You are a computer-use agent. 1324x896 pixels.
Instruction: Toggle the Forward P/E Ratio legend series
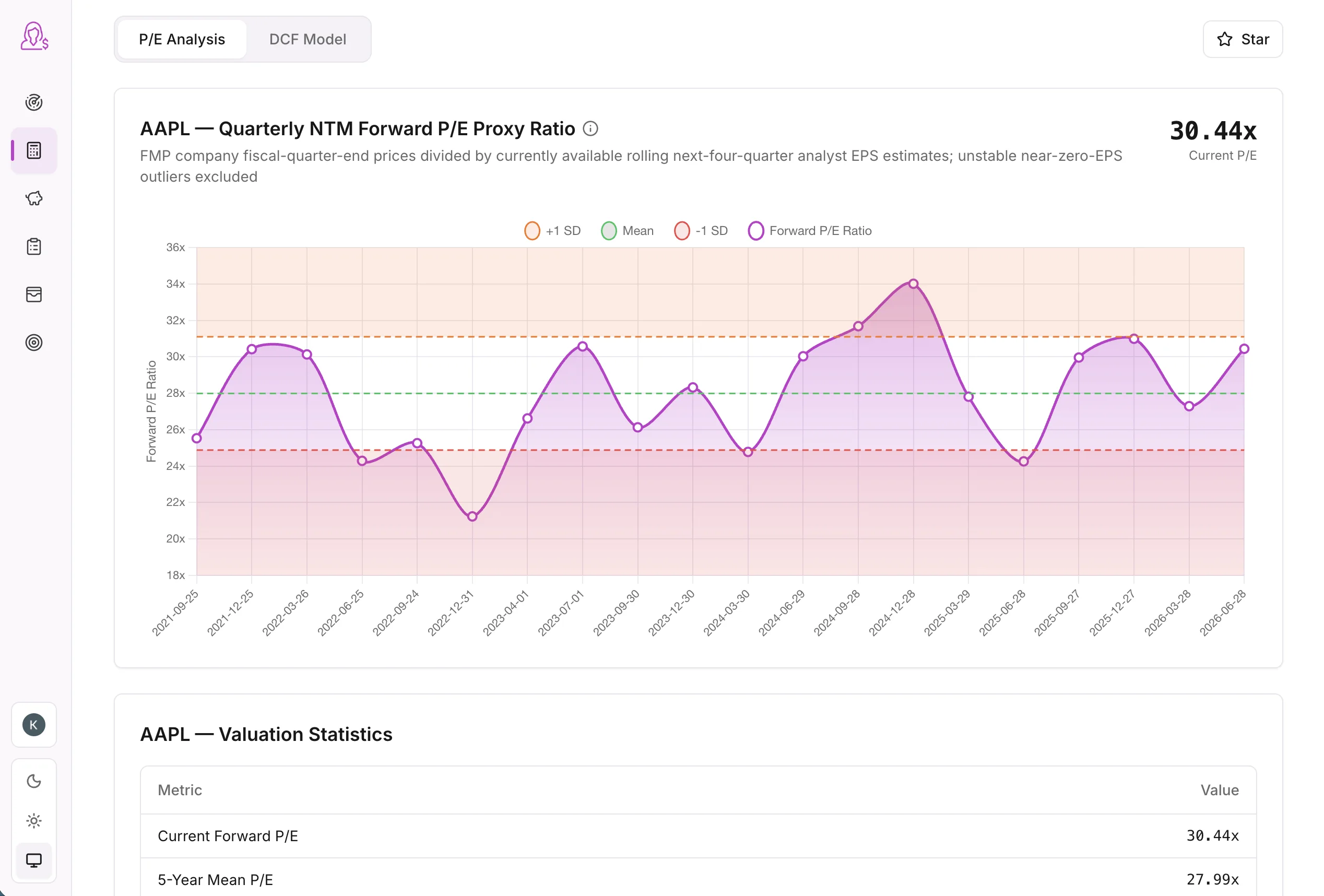coord(810,231)
